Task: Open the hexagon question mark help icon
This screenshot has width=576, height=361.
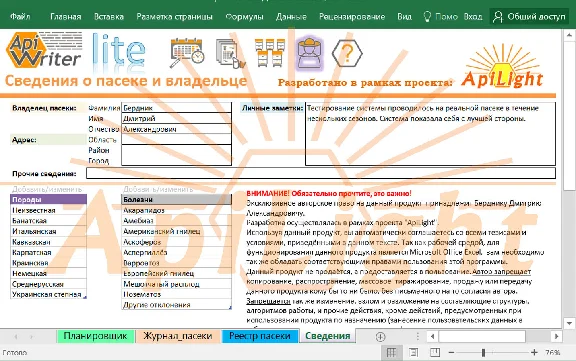Action: (347, 54)
